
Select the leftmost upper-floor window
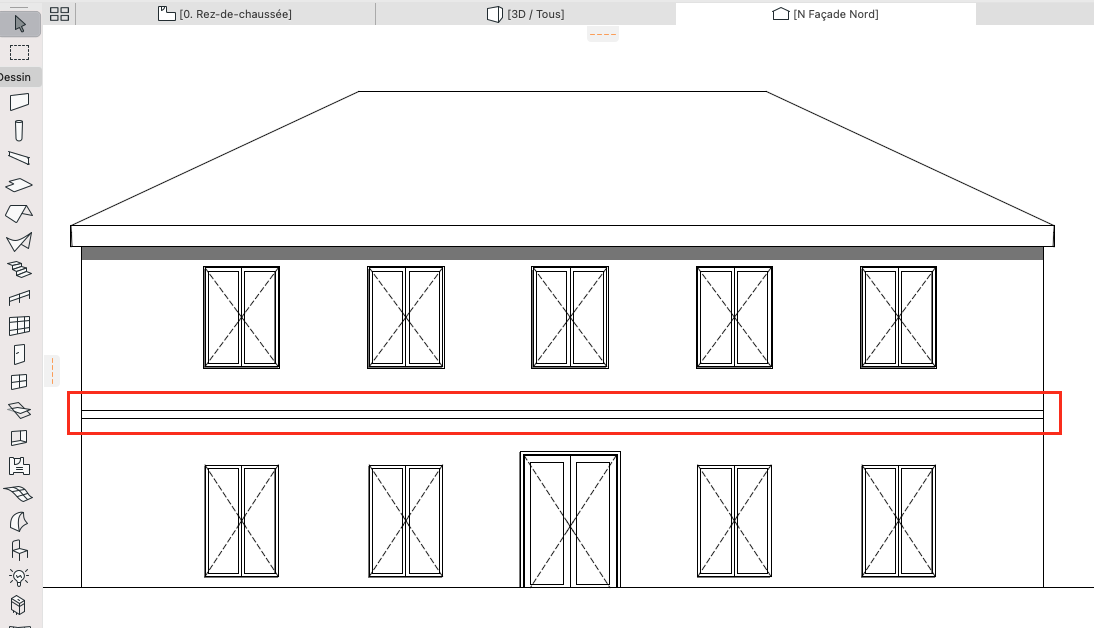241,317
